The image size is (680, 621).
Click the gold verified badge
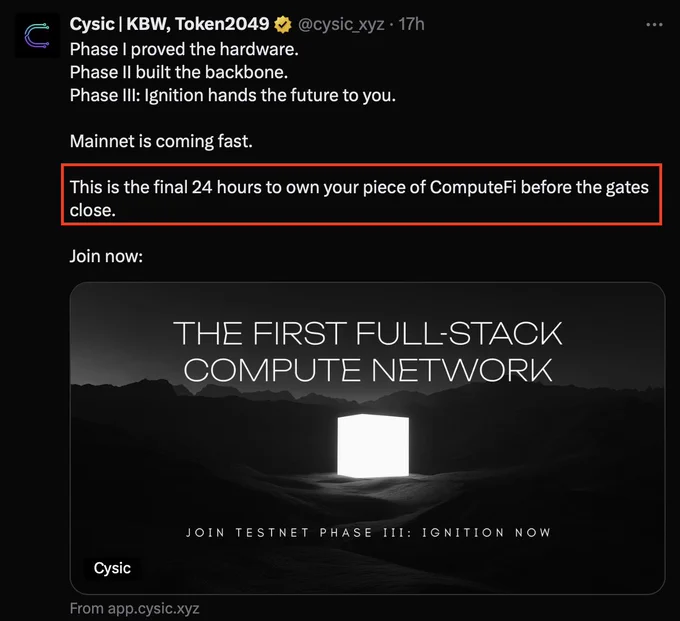(x=283, y=25)
